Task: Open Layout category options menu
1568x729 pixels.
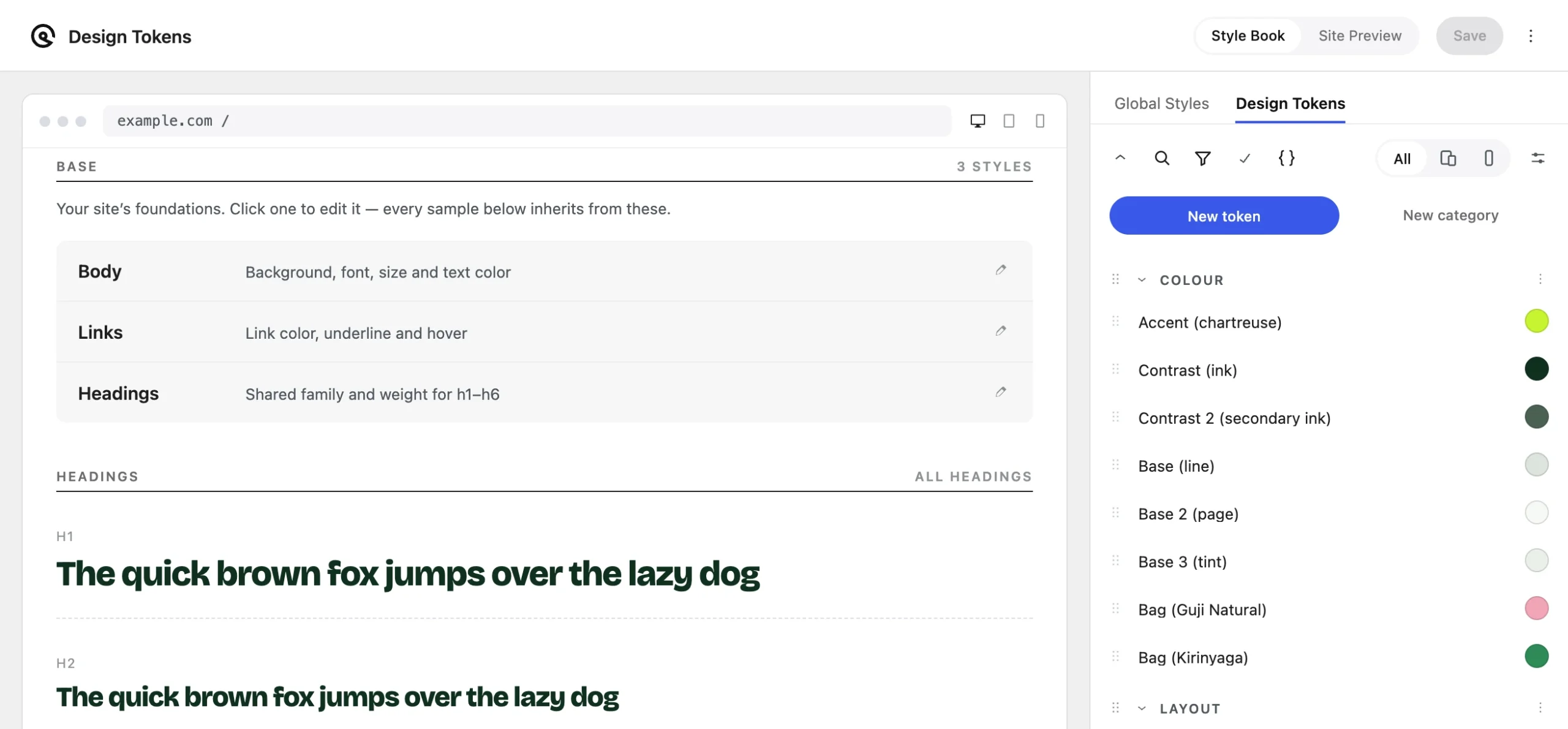Action: pos(1540,708)
